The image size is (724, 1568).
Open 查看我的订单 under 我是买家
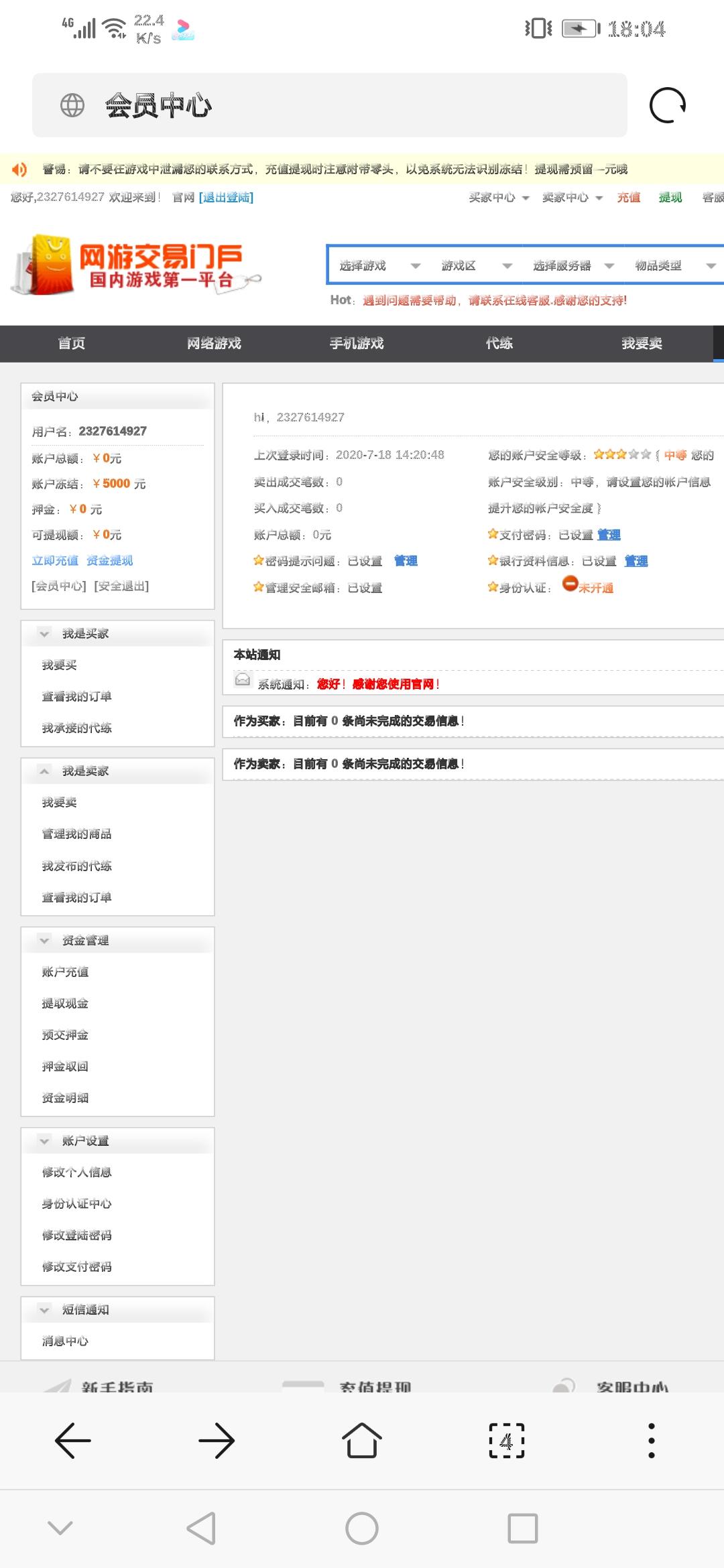click(76, 696)
